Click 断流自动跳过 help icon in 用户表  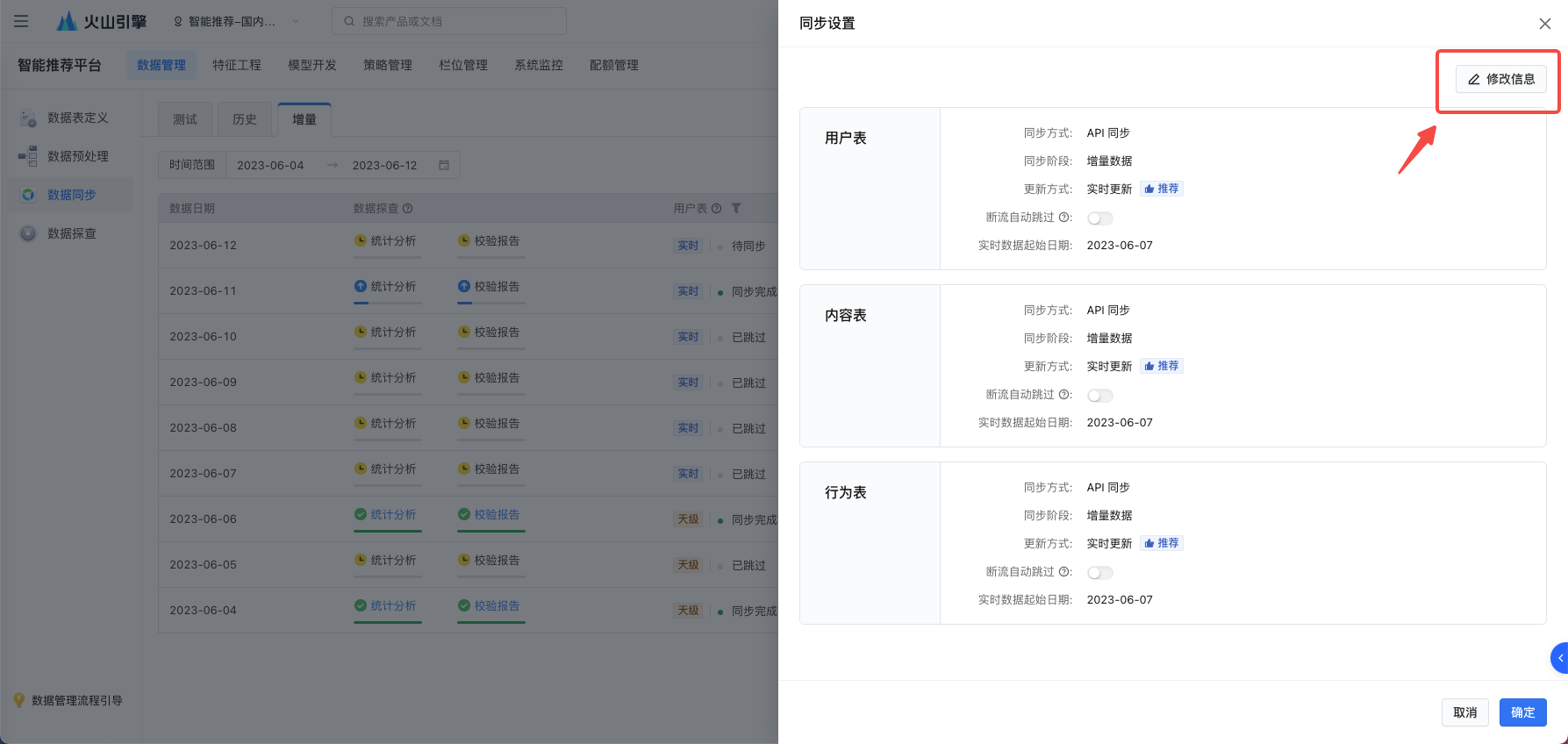tap(1064, 218)
